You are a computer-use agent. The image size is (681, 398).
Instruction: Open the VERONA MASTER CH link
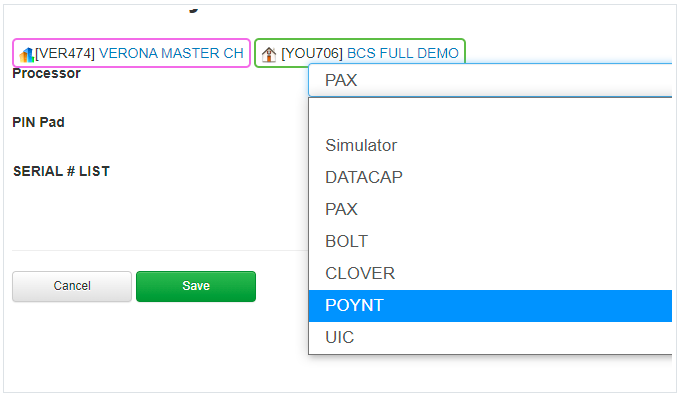(x=171, y=53)
